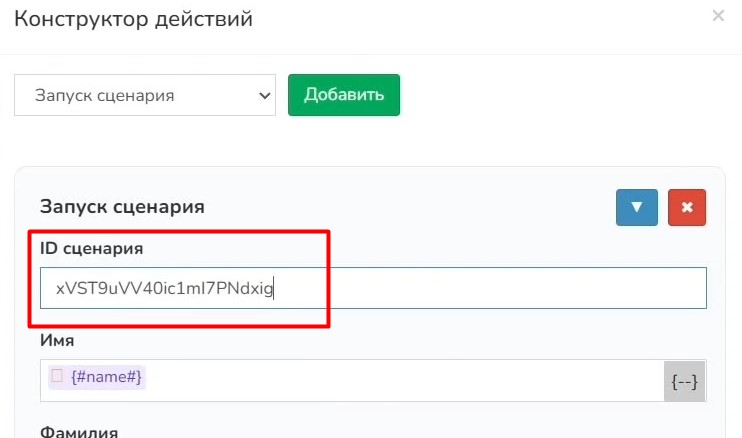The width and height of the screenshot is (742, 438).
Task: Click the Запуск сценария block heading
Action: (x=122, y=207)
